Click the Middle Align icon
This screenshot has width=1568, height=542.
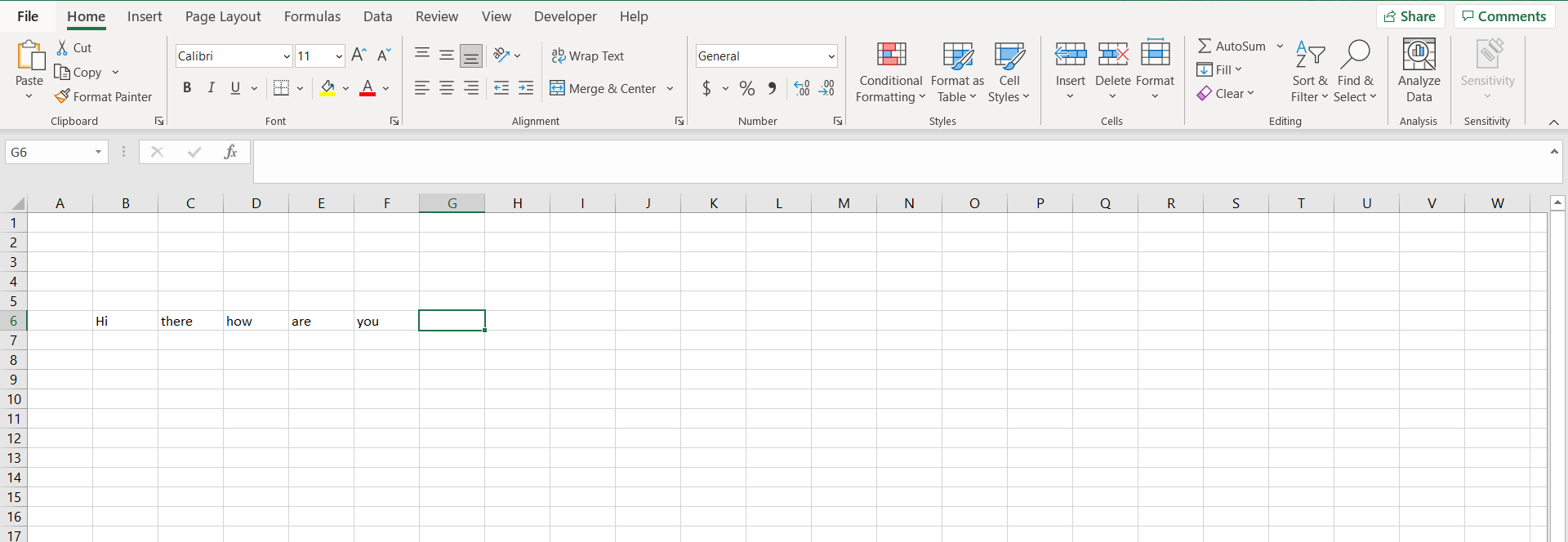pyautogui.click(x=447, y=56)
